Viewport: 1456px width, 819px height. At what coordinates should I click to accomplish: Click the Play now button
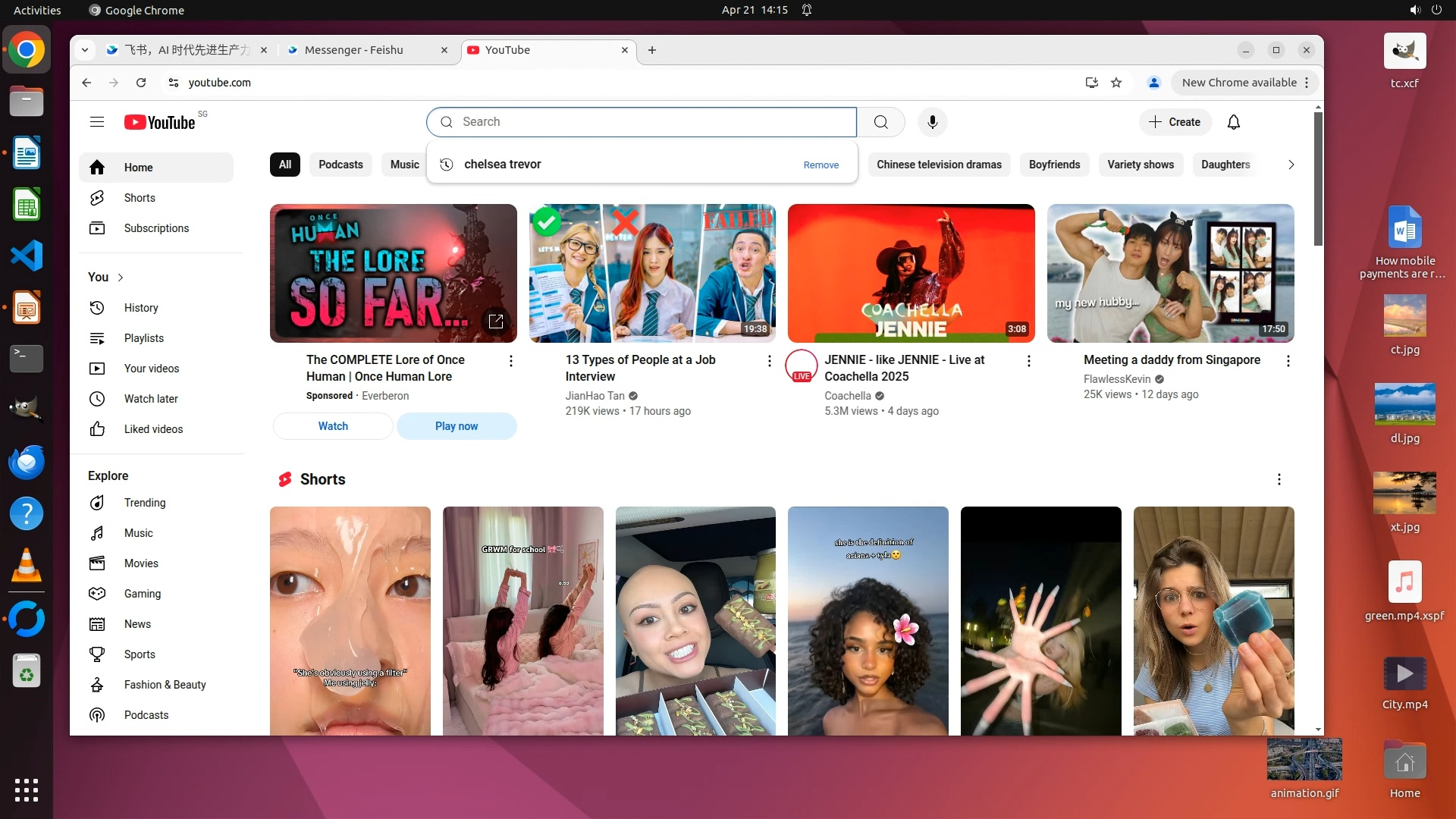click(x=456, y=426)
